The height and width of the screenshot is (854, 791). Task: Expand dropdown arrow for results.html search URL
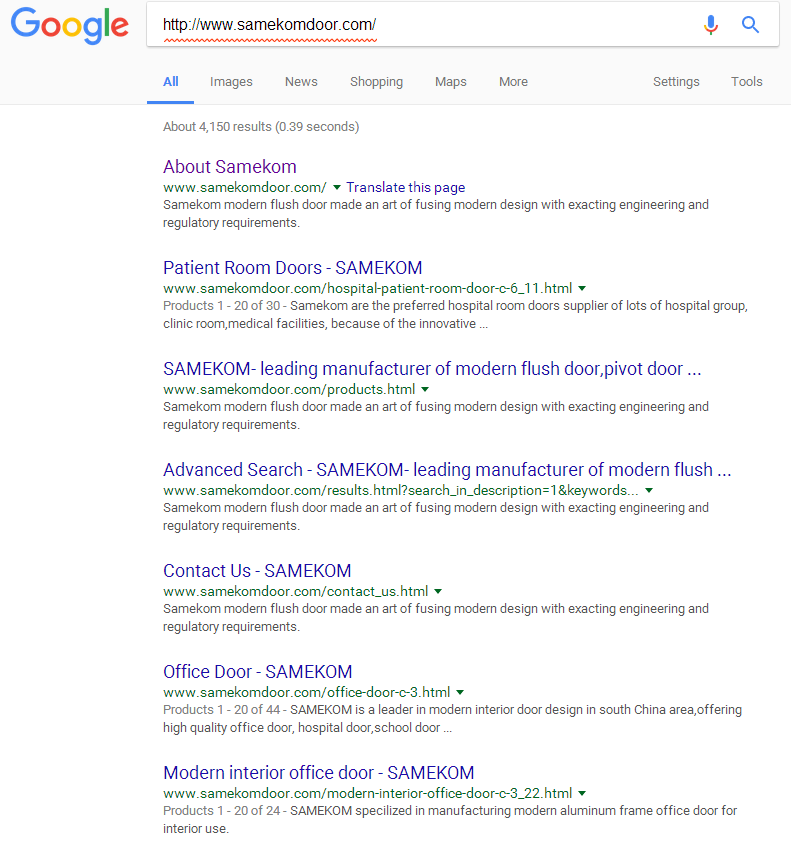click(x=649, y=490)
